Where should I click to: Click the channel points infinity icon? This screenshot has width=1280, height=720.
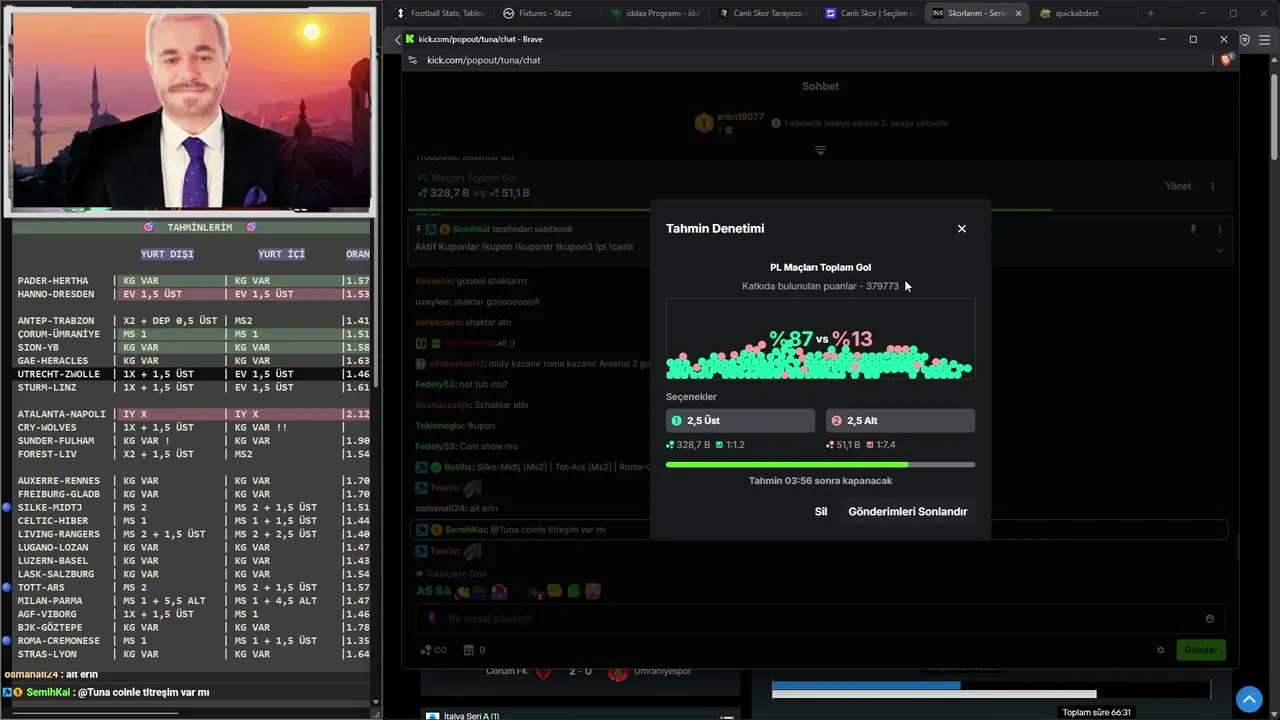434,650
